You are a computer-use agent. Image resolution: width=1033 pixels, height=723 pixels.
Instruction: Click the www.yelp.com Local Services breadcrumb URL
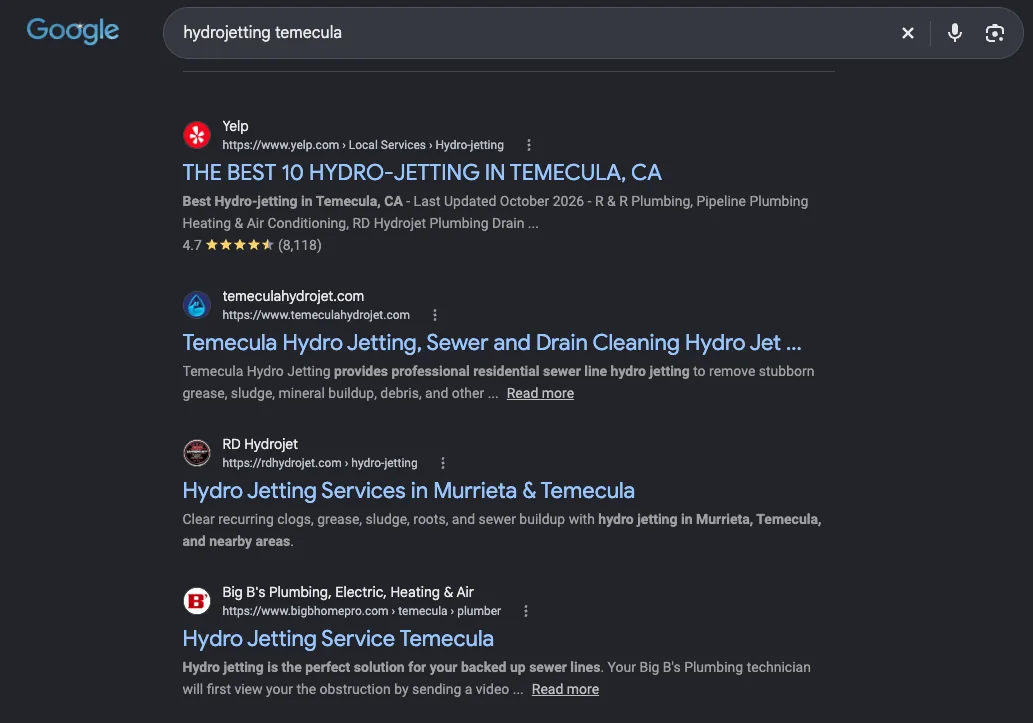pyautogui.click(x=362, y=145)
